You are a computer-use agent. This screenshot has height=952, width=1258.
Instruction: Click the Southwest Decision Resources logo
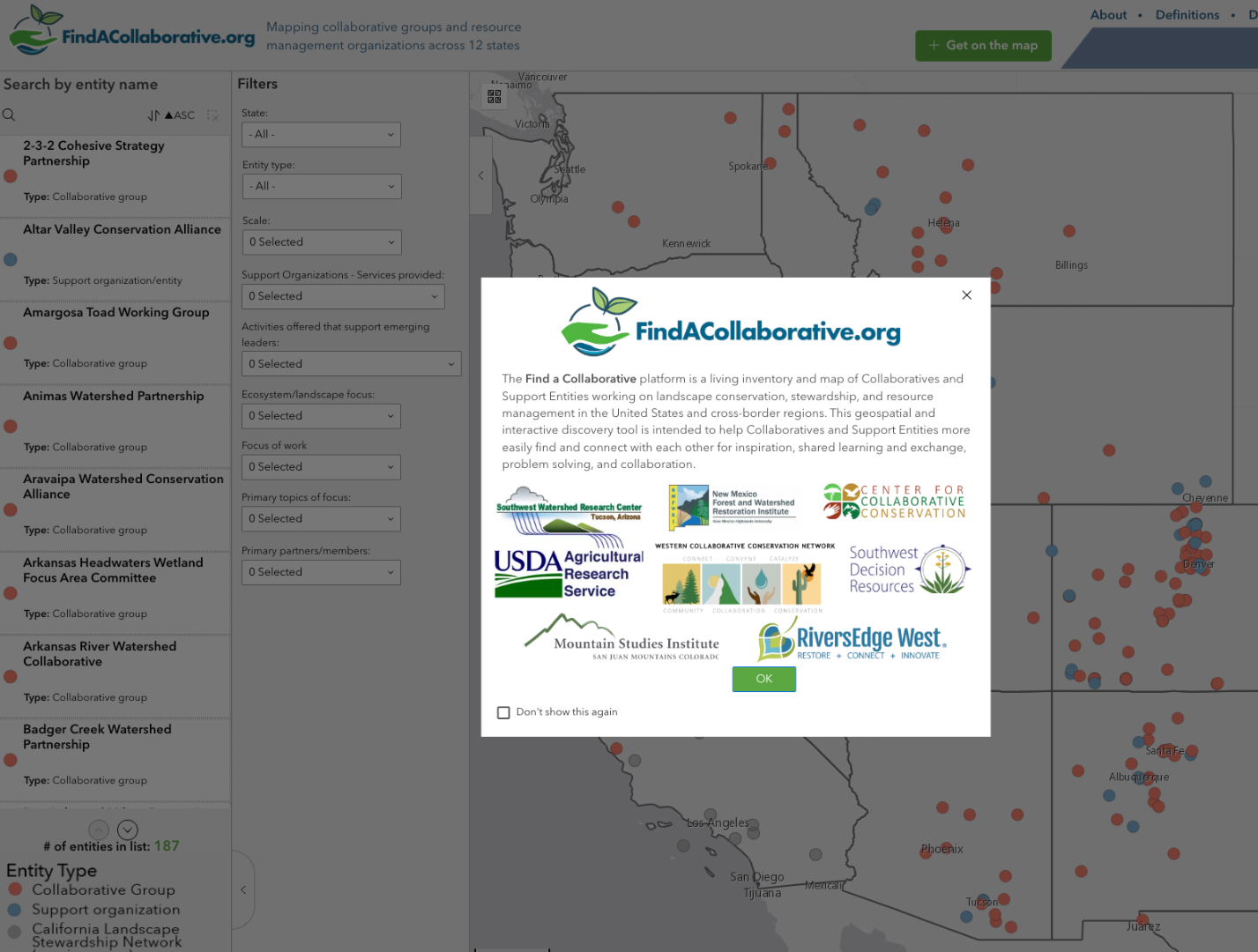coord(910,569)
